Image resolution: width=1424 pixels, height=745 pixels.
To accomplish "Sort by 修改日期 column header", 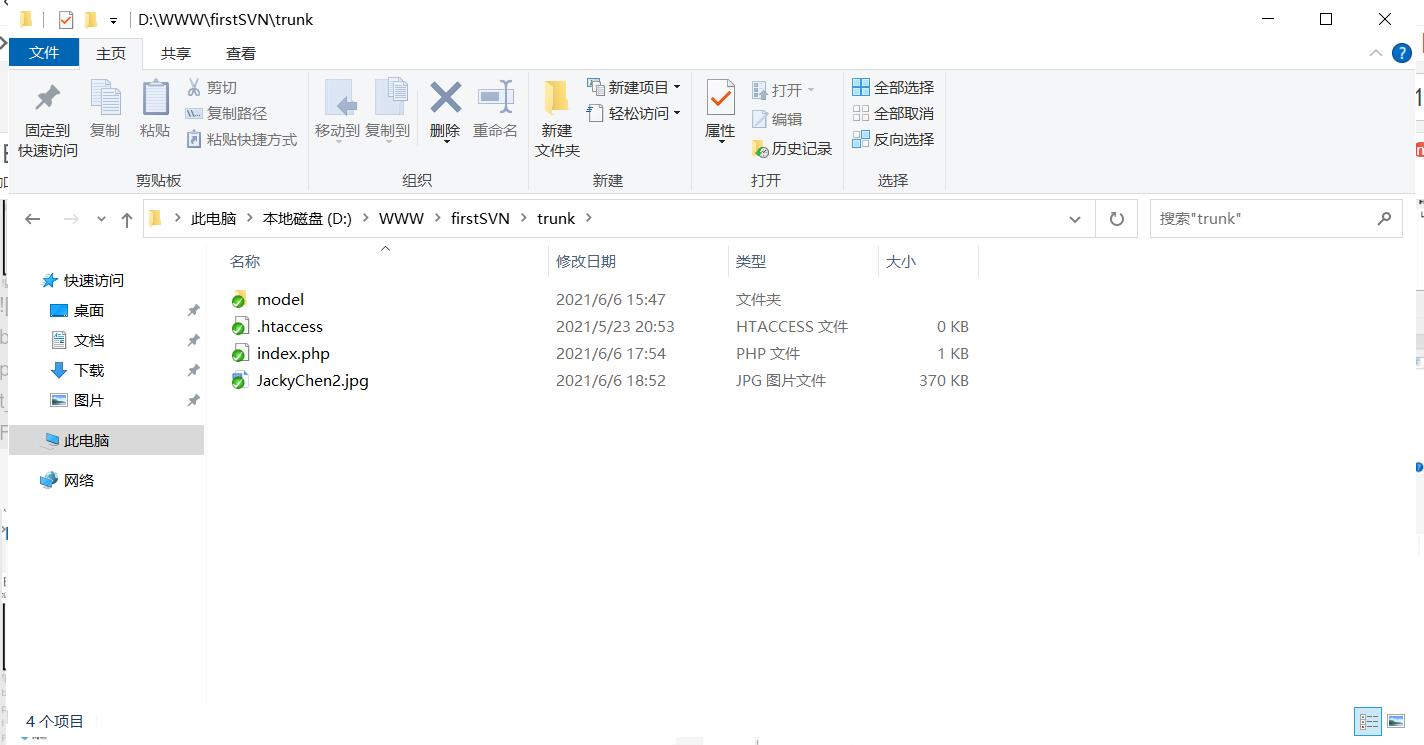I will [586, 261].
